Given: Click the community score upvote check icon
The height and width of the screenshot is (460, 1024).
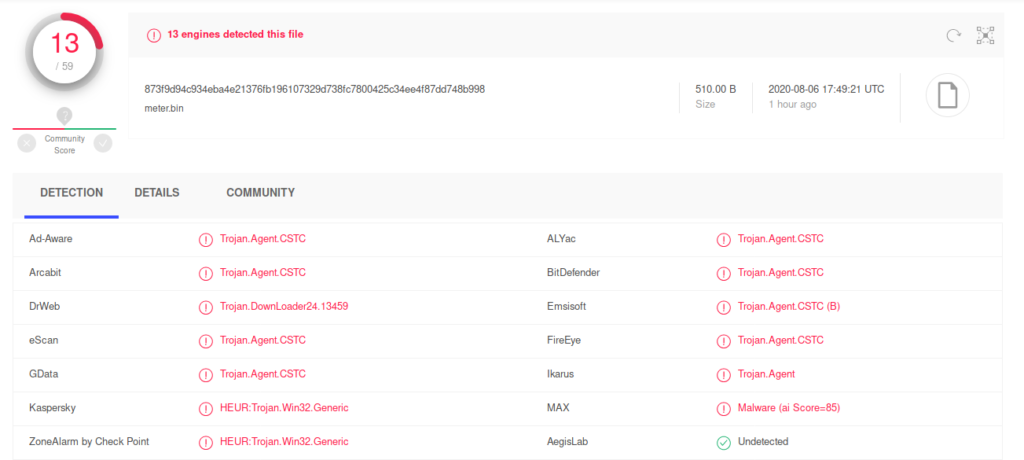Looking at the screenshot, I should [x=102, y=143].
